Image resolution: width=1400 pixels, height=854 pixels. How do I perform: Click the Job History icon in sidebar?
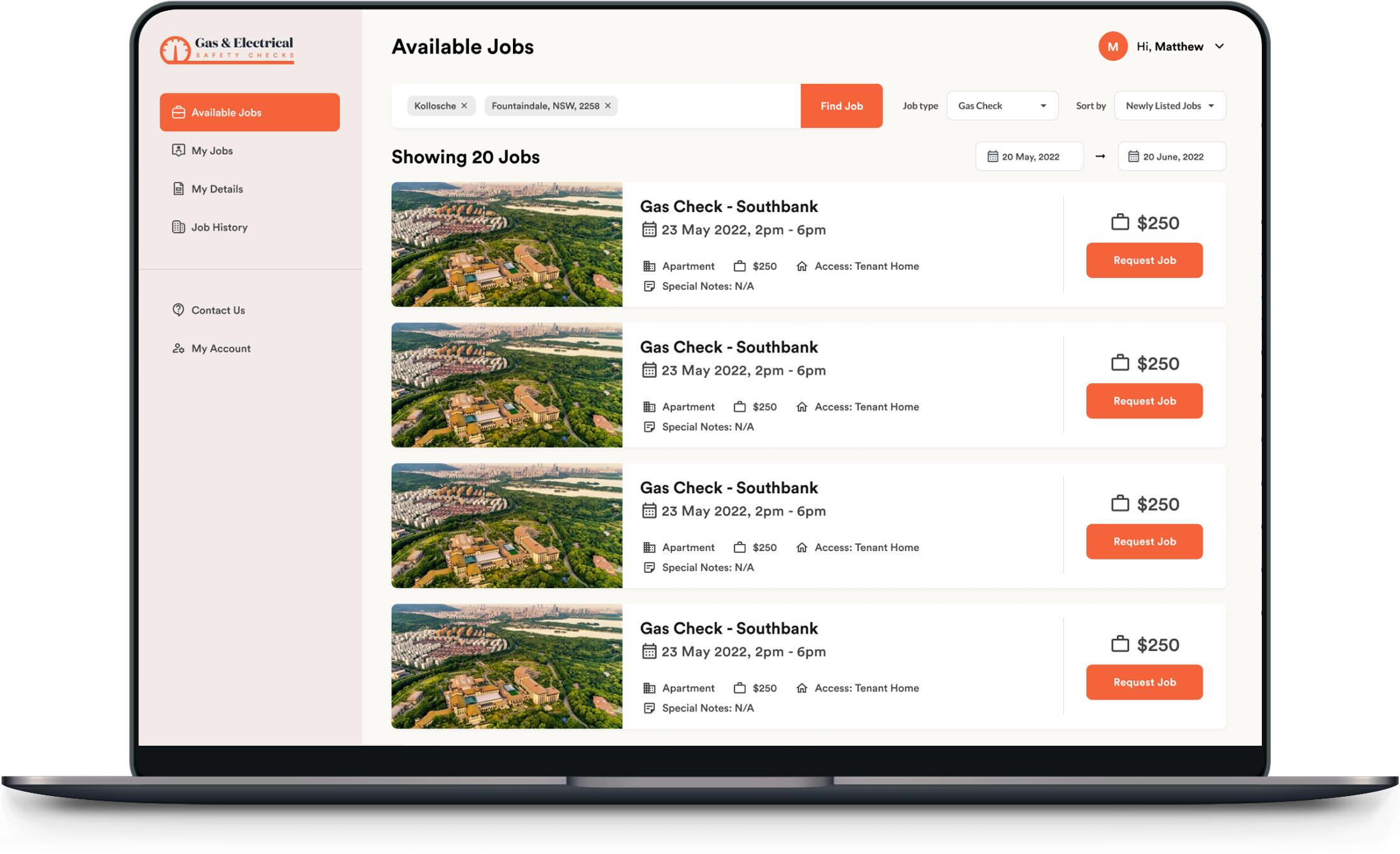pyautogui.click(x=178, y=227)
